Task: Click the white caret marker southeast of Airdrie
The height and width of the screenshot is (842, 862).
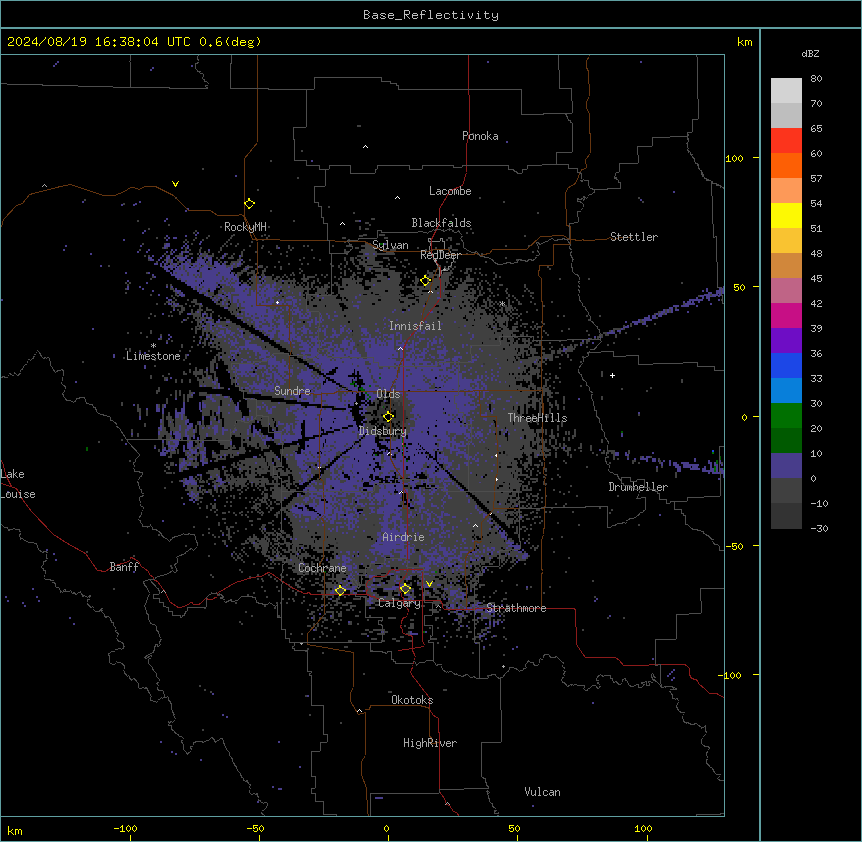Action: click(x=476, y=526)
